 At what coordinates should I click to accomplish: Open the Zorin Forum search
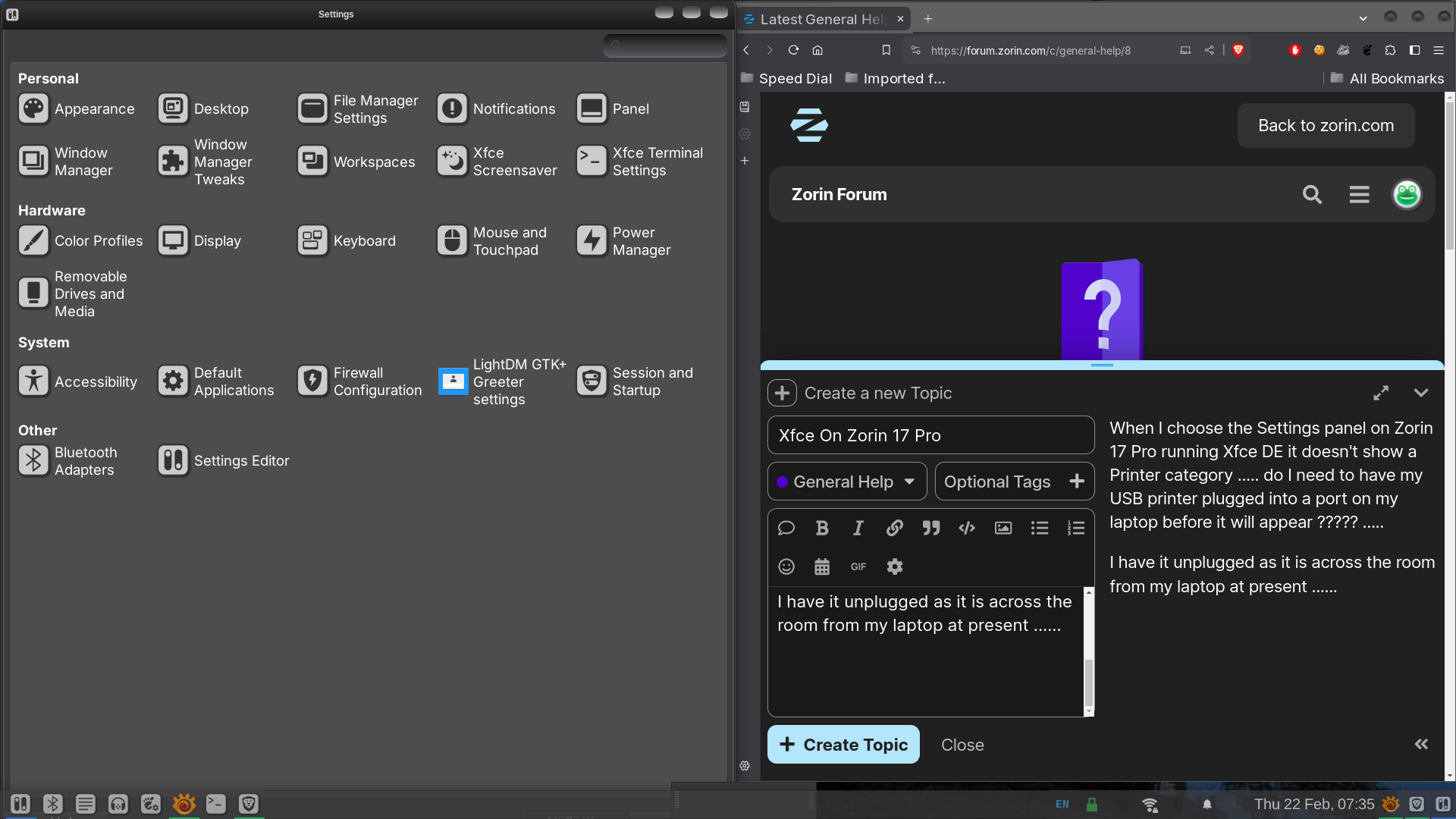click(x=1312, y=194)
